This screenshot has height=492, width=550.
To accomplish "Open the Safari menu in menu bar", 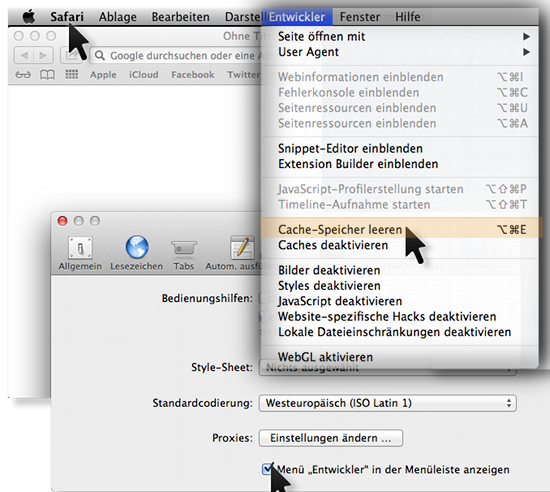I will (67, 17).
